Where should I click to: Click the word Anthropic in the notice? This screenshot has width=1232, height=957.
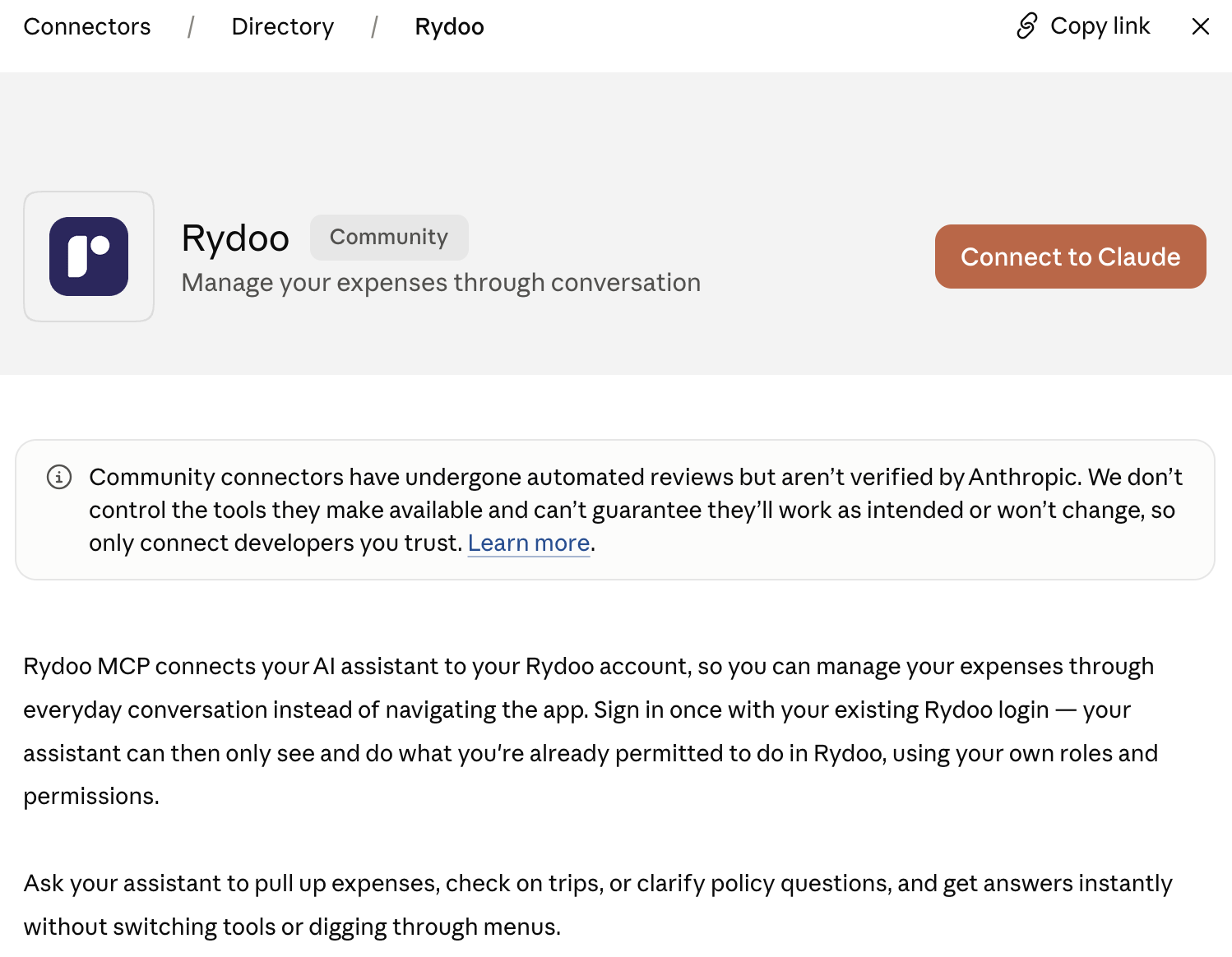tap(1023, 477)
